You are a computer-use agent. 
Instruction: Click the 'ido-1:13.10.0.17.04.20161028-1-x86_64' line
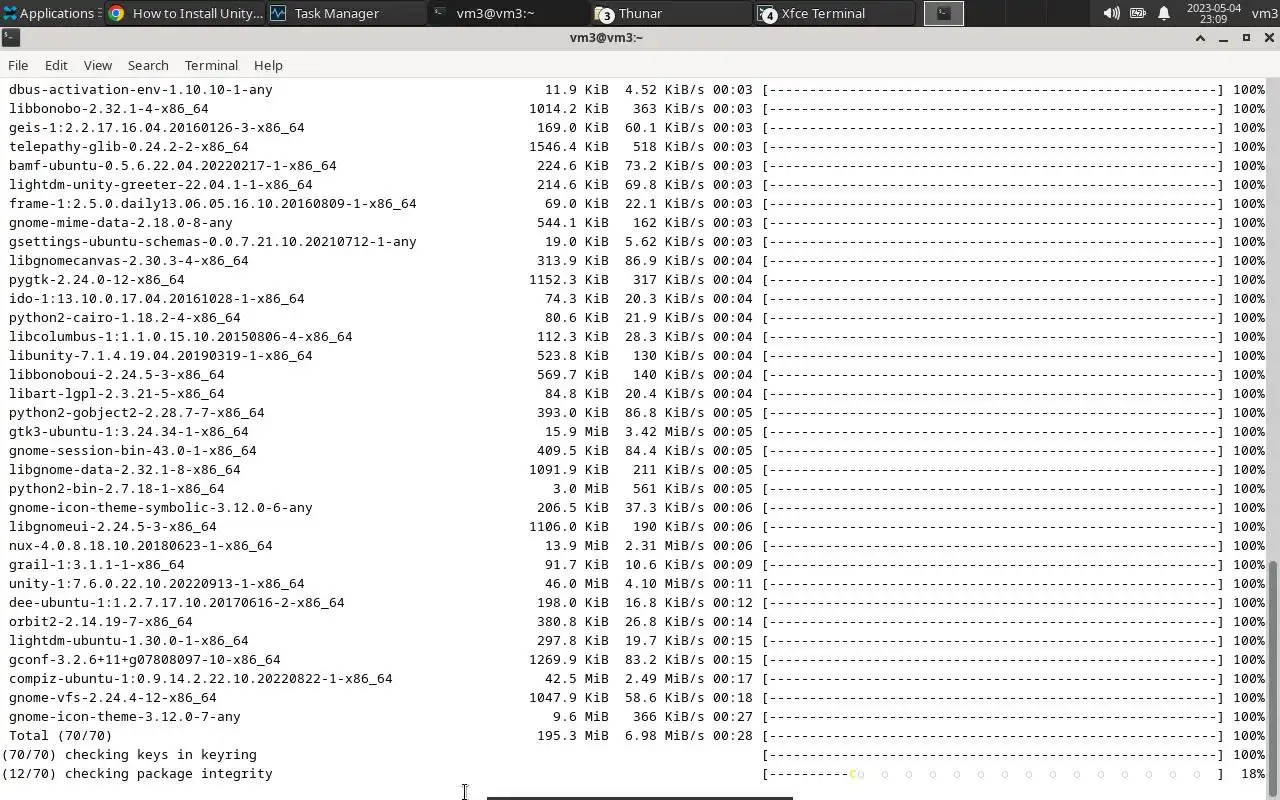coord(157,299)
